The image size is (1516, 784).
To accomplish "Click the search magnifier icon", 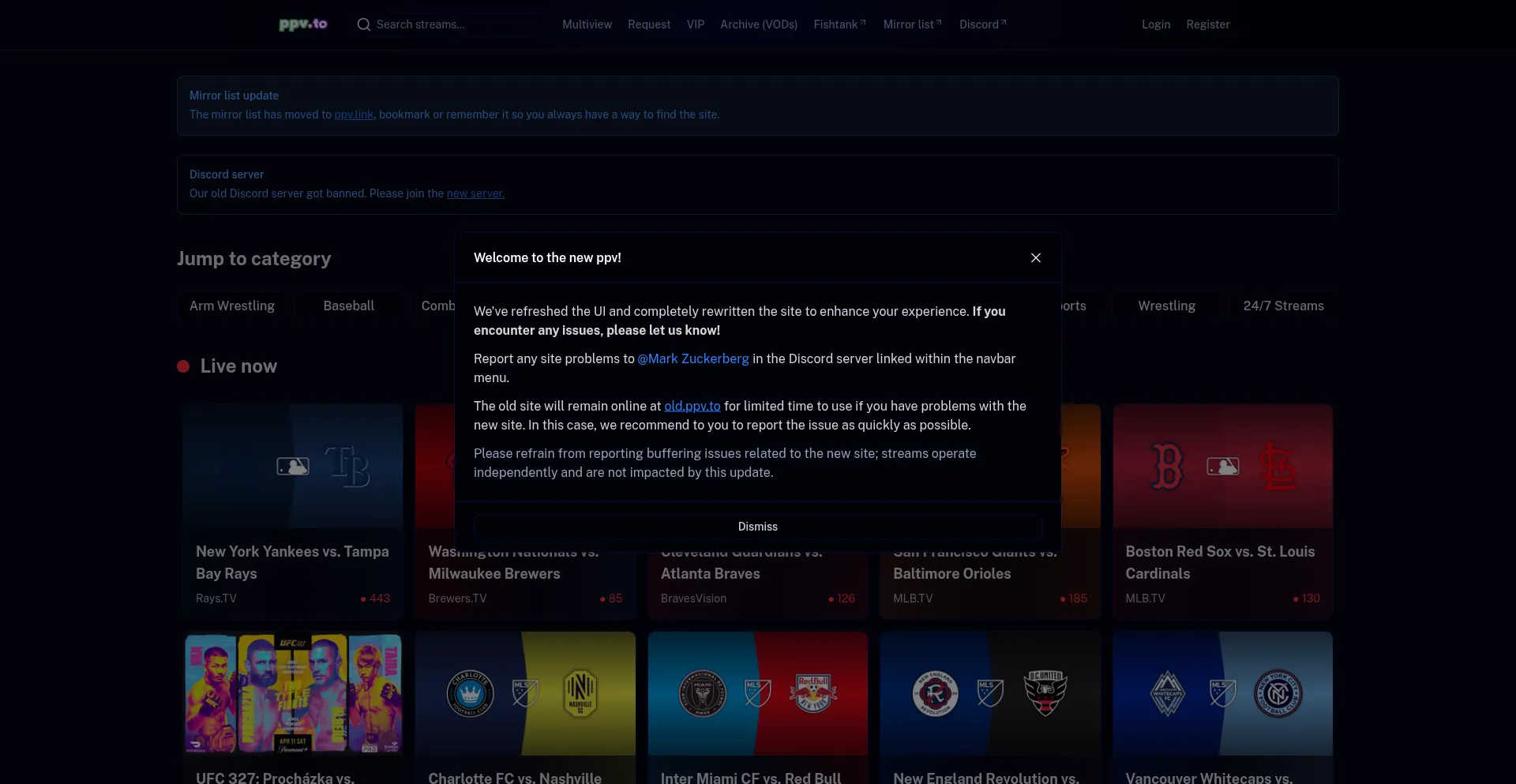I will pos(364,24).
